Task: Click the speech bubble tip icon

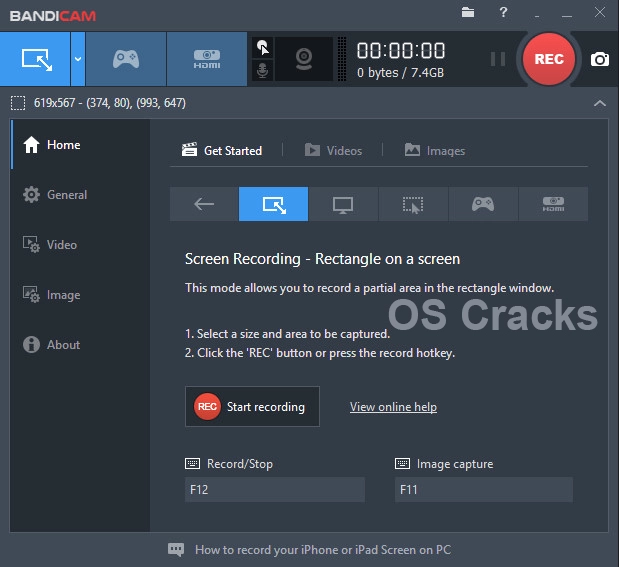Action: pyautogui.click(x=176, y=550)
